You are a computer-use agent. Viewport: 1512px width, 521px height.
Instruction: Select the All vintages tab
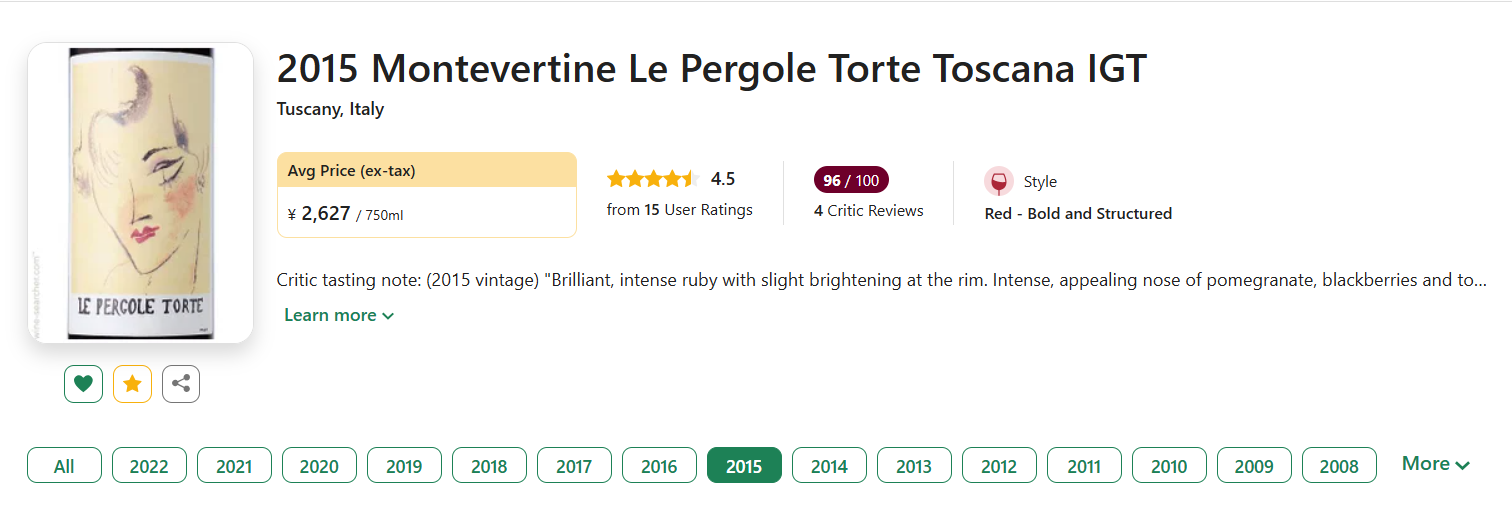point(64,465)
